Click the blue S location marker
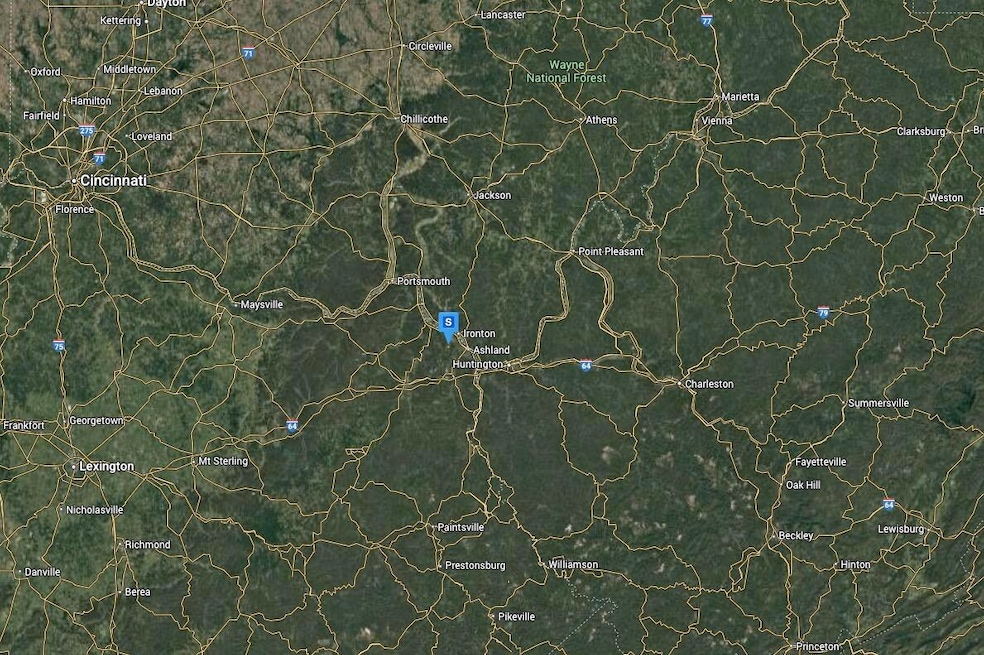 tap(448, 327)
